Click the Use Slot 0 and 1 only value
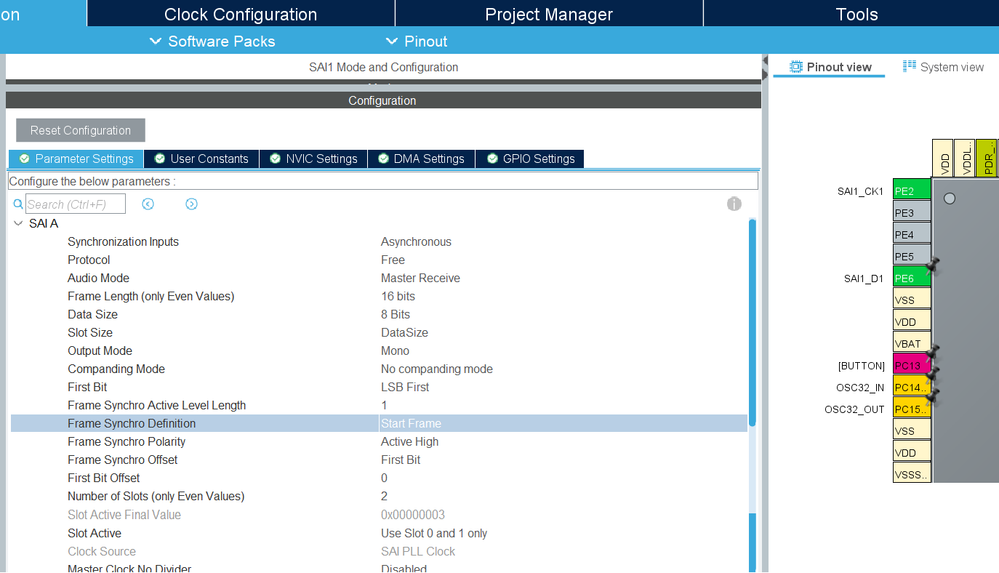Screen dimensions: 999x573 pyautogui.click(x=434, y=533)
